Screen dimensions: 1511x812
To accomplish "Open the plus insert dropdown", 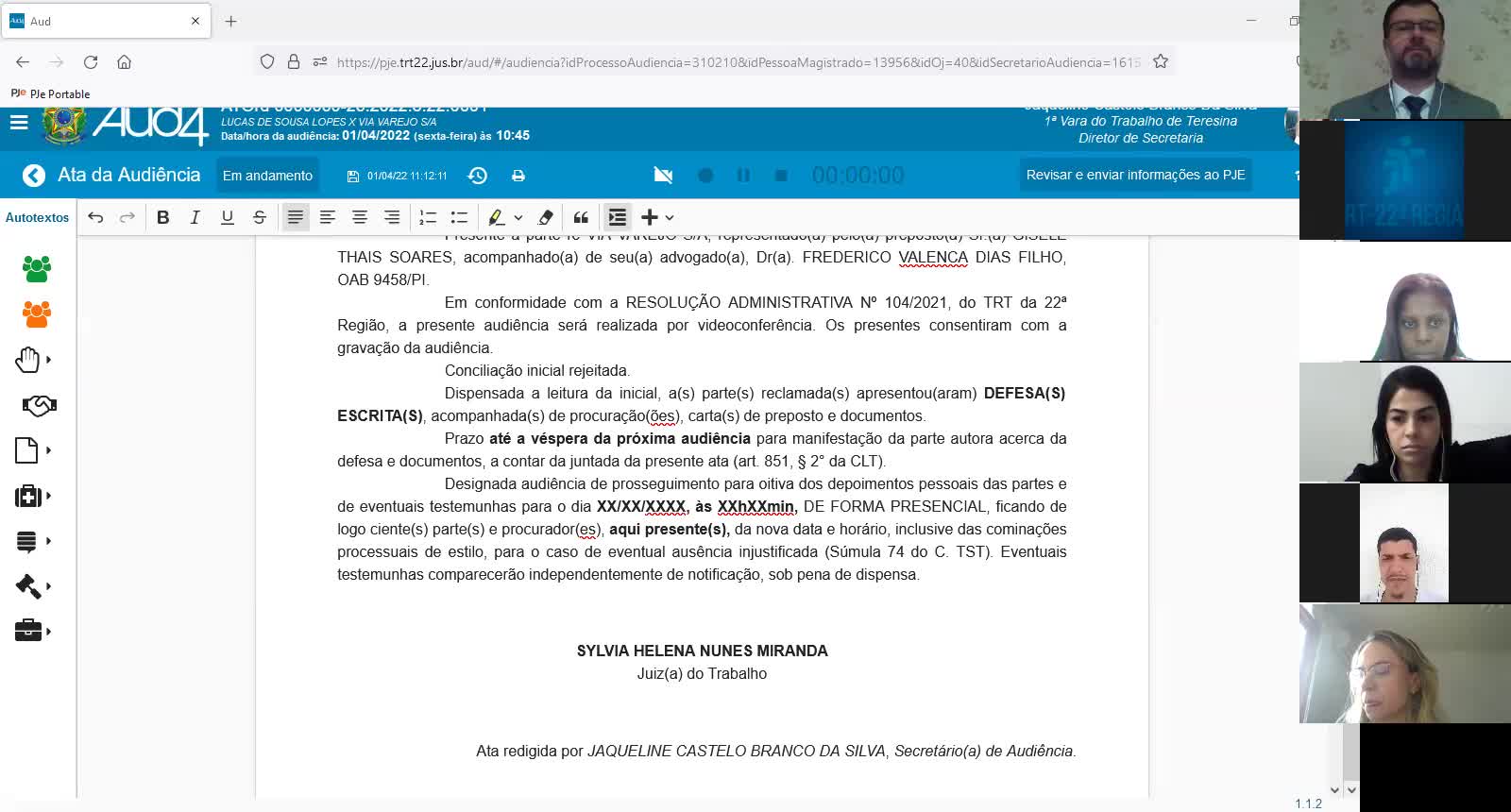I will click(657, 217).
